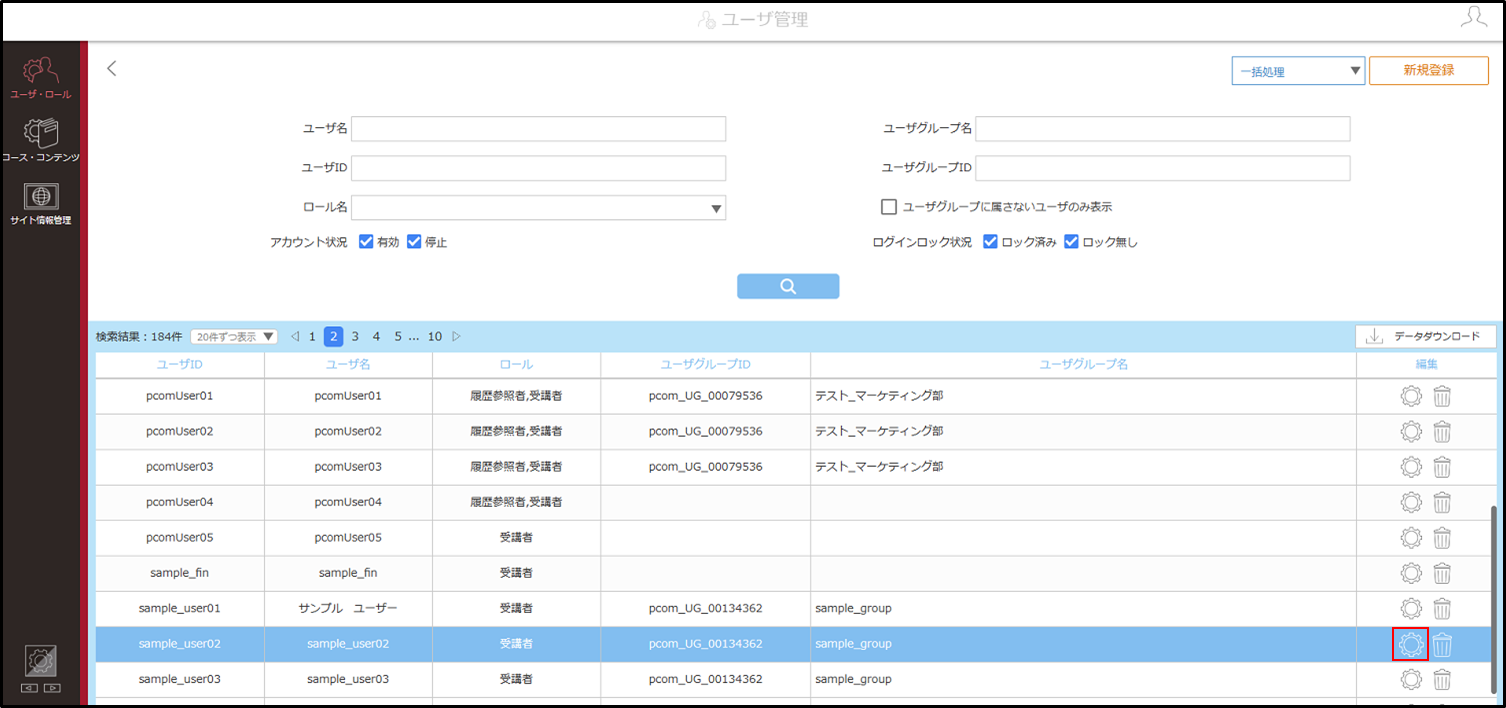Toggle the ロック無し checkbox

(x=1071, y=242)
